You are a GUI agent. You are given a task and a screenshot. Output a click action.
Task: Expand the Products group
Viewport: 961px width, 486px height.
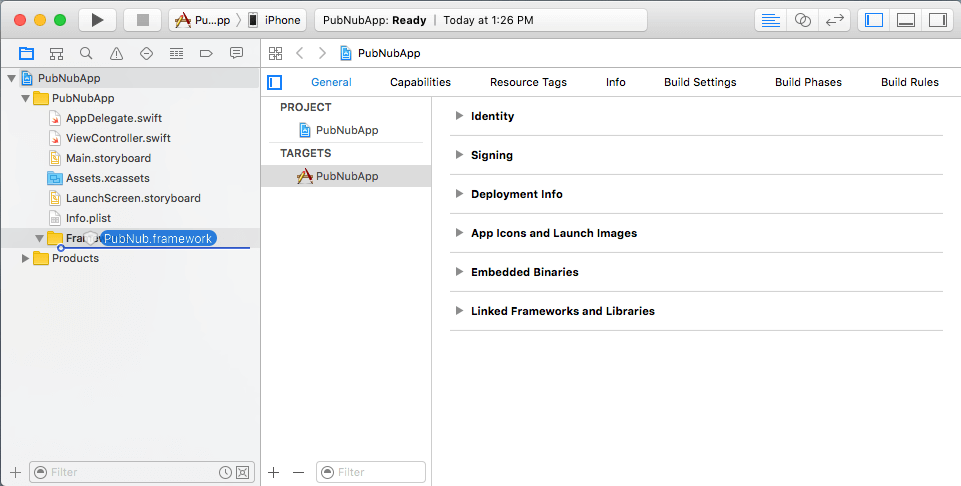coord(25,259)
